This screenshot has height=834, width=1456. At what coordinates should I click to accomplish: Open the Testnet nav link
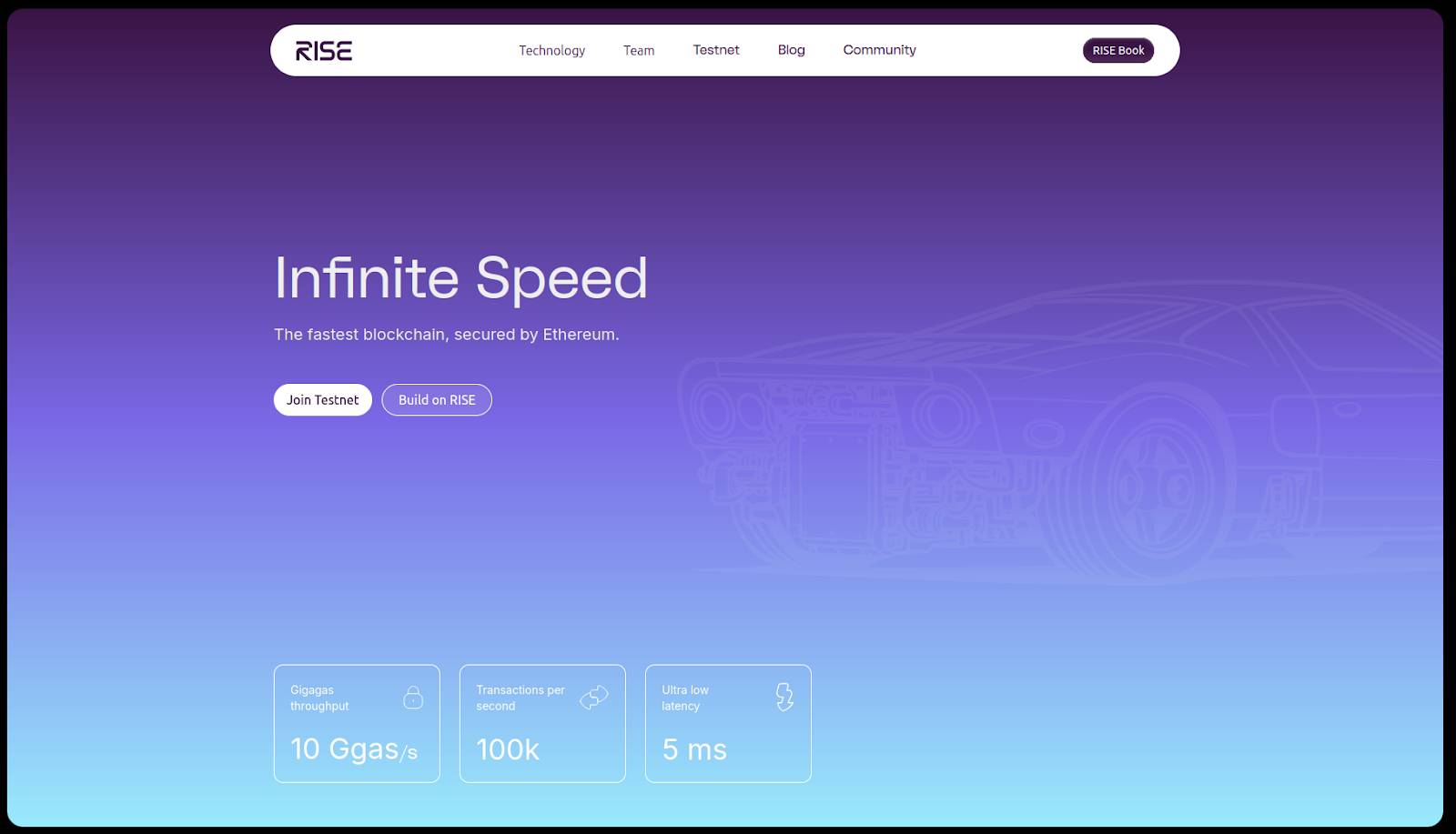pos(716,50)
